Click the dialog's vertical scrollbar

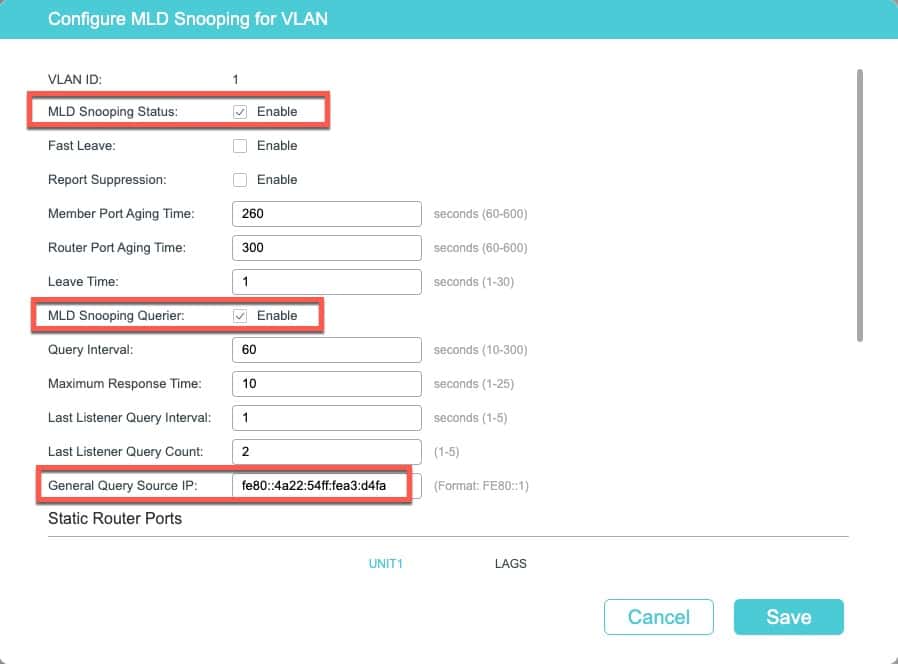pyautogui.click(x=860, y=205)
